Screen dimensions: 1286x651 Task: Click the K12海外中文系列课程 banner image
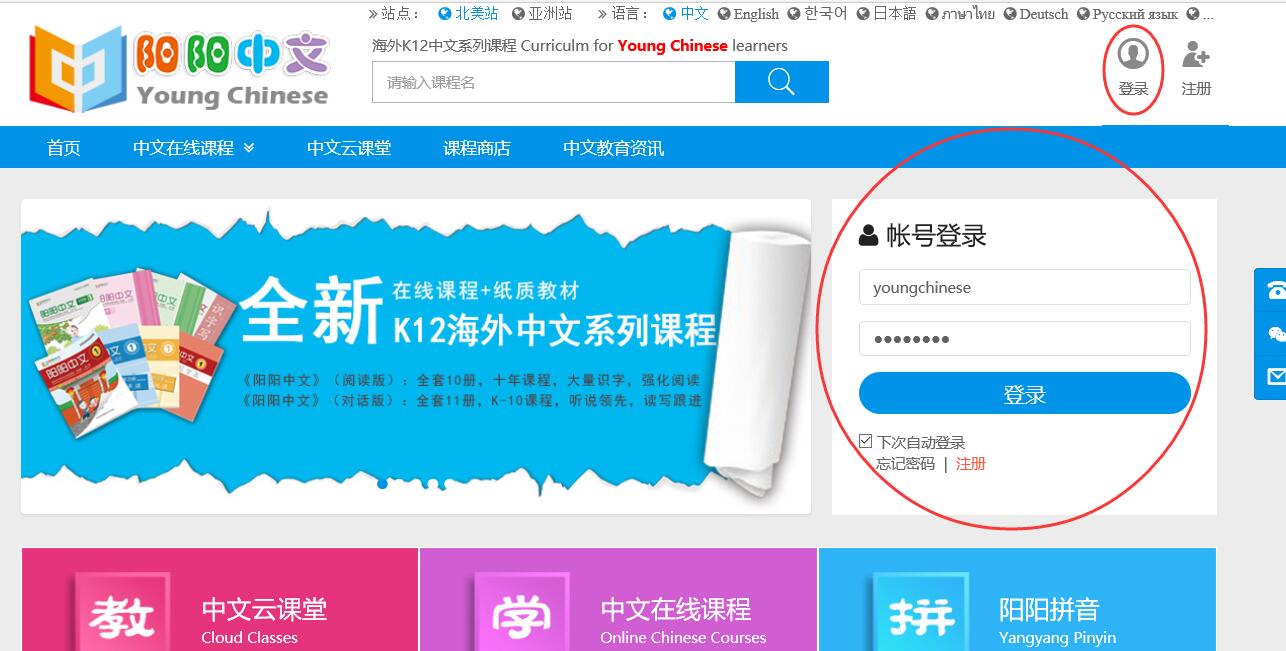[416, 356]
